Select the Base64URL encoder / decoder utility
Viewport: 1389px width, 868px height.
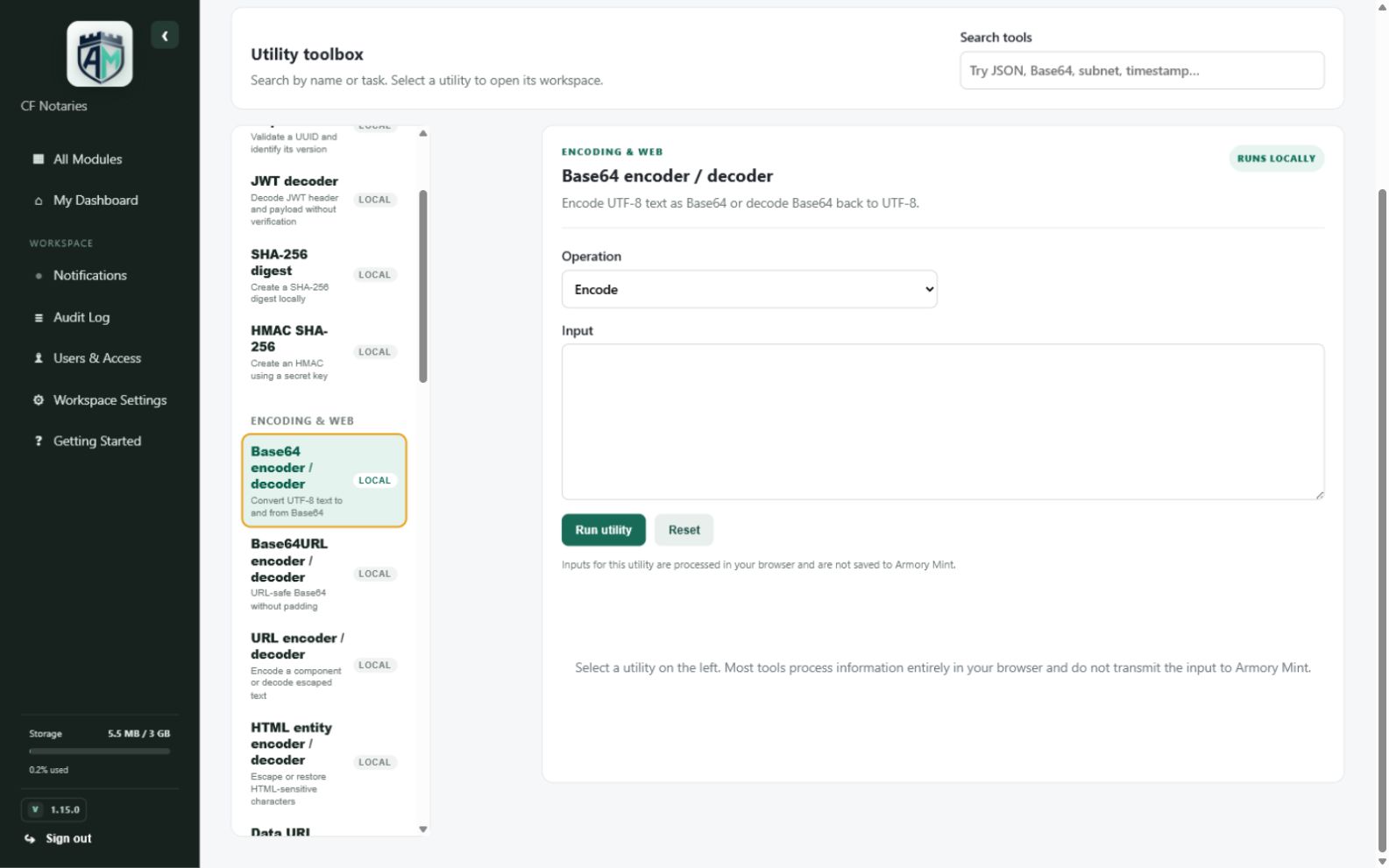coord(324,575)
